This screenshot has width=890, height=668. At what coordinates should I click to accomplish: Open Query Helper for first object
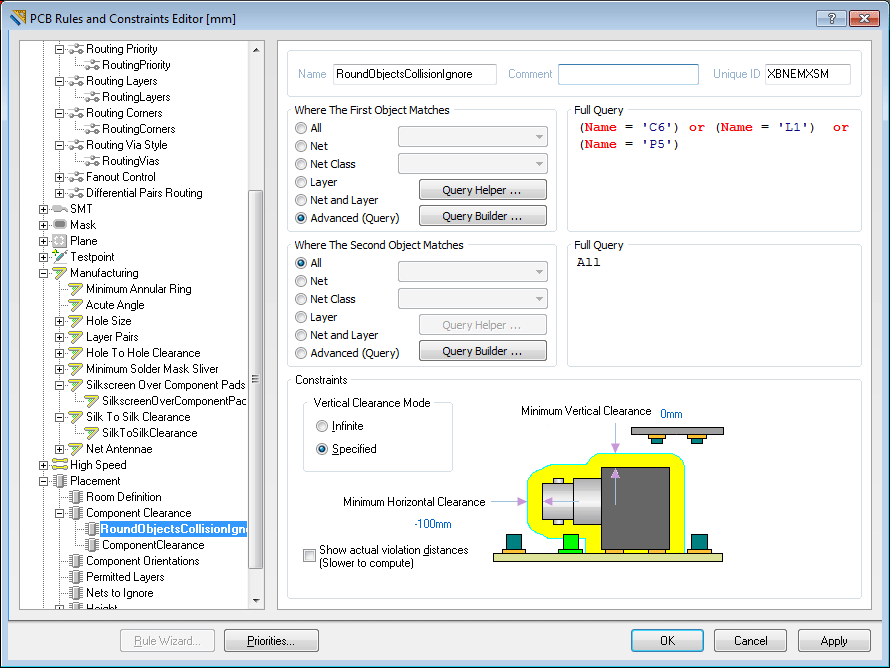tap(482, 190)
